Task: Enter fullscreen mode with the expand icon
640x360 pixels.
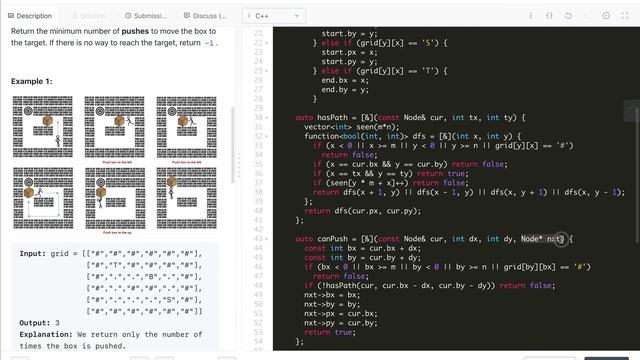Action: click(x=624, y=16)
